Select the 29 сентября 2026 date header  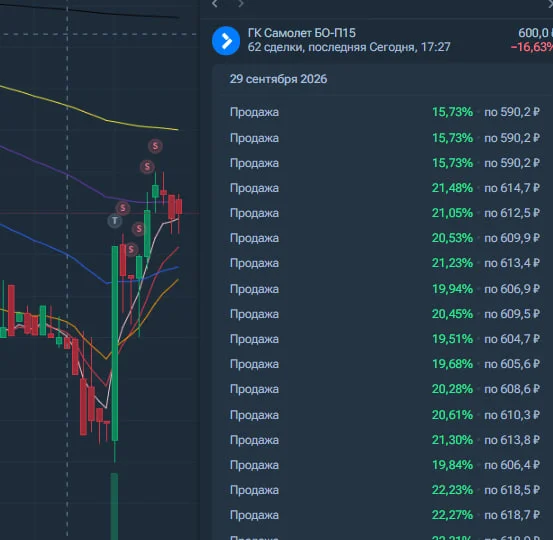pyautogui.click(x=278, y=79)
